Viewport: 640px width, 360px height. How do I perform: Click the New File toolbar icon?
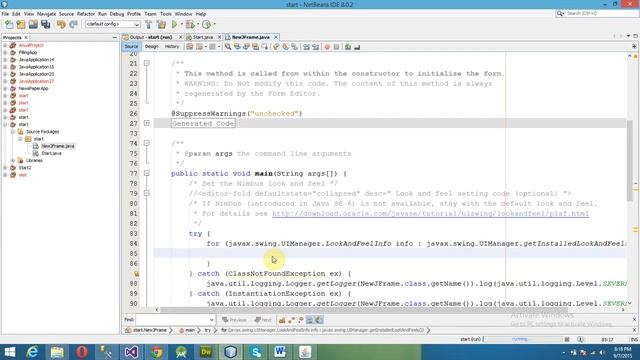[x=9, y=24]
